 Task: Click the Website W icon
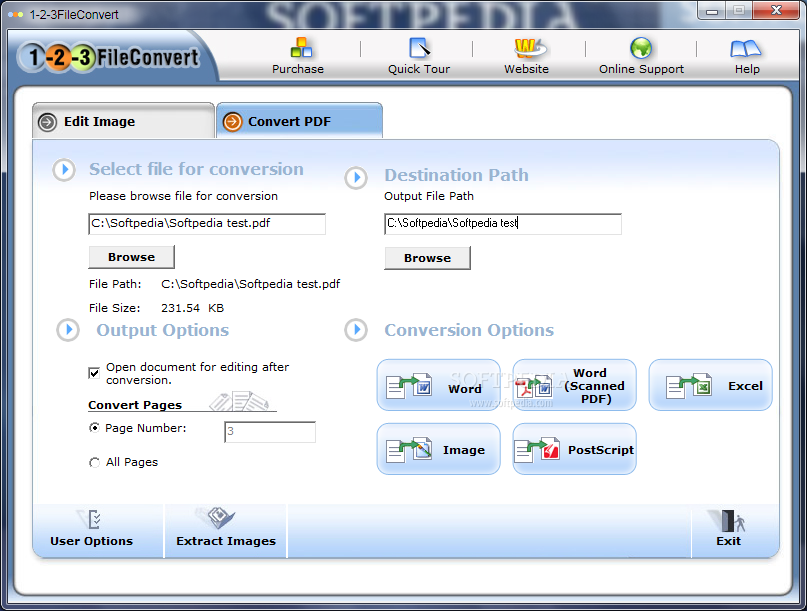[530, 48]
